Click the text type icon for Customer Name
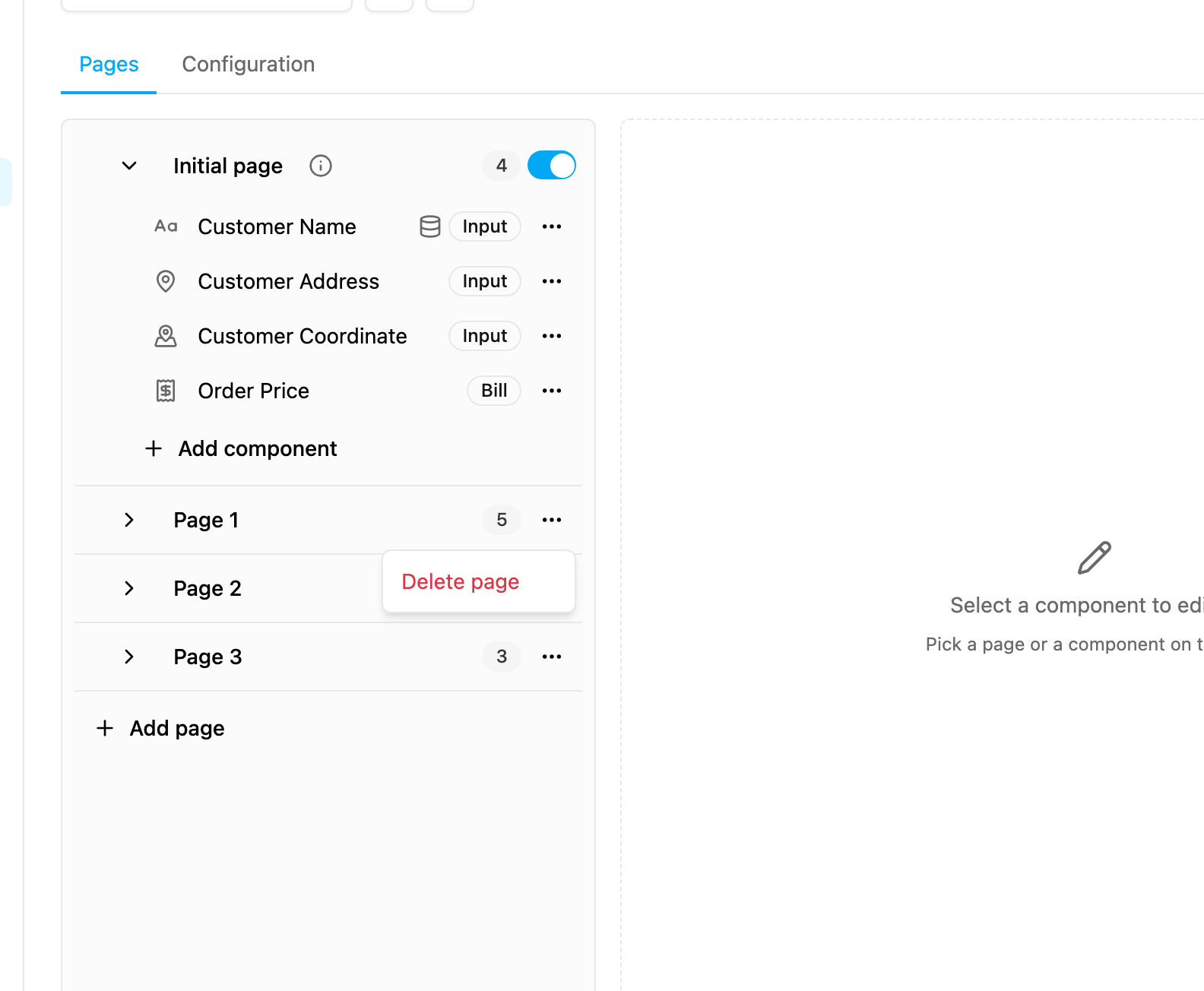This screenshot has width=1204, height=991. pyautogui.click(x=166, y=226)
